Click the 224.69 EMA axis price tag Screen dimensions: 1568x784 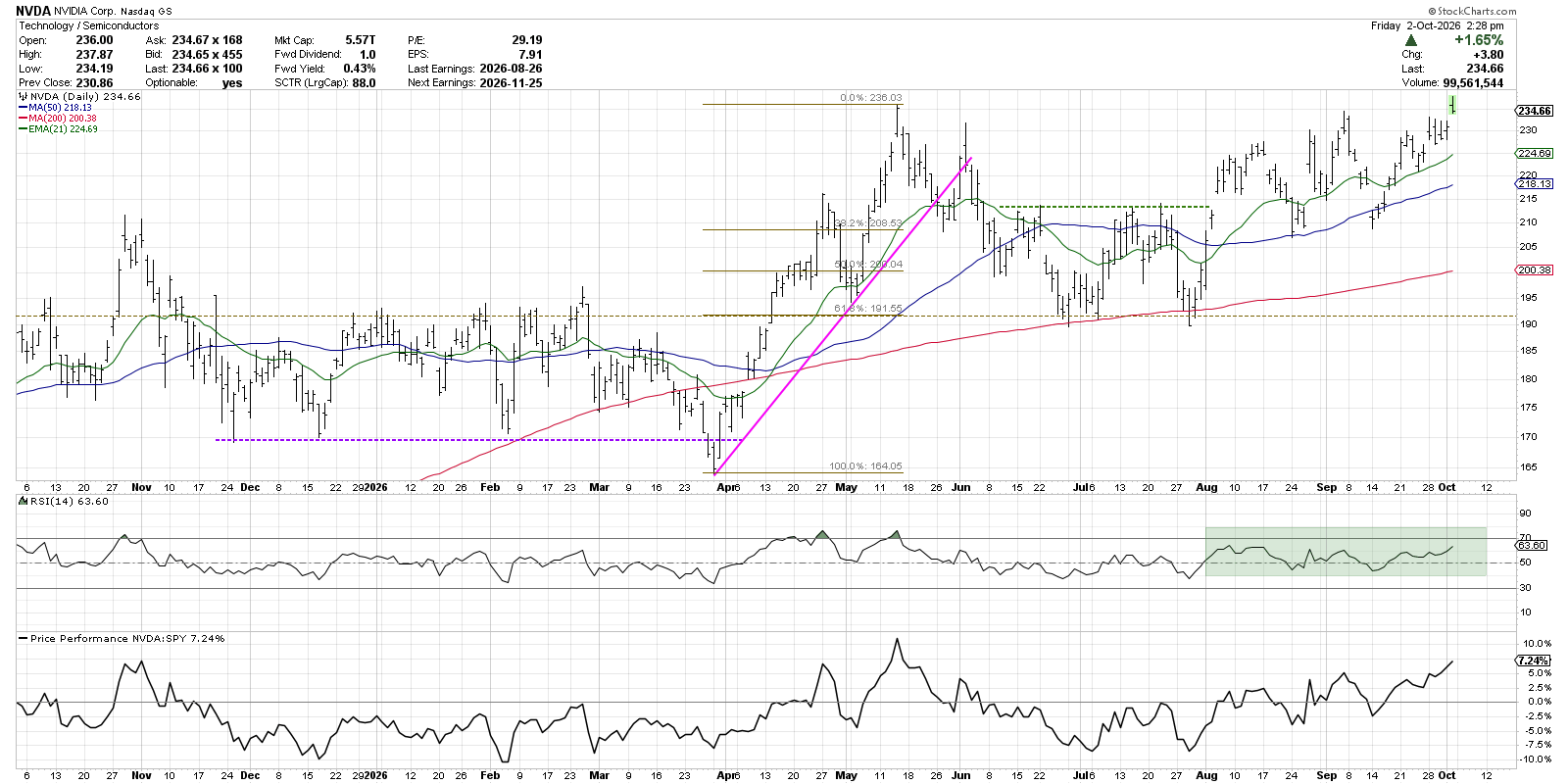pos(1535,154)
